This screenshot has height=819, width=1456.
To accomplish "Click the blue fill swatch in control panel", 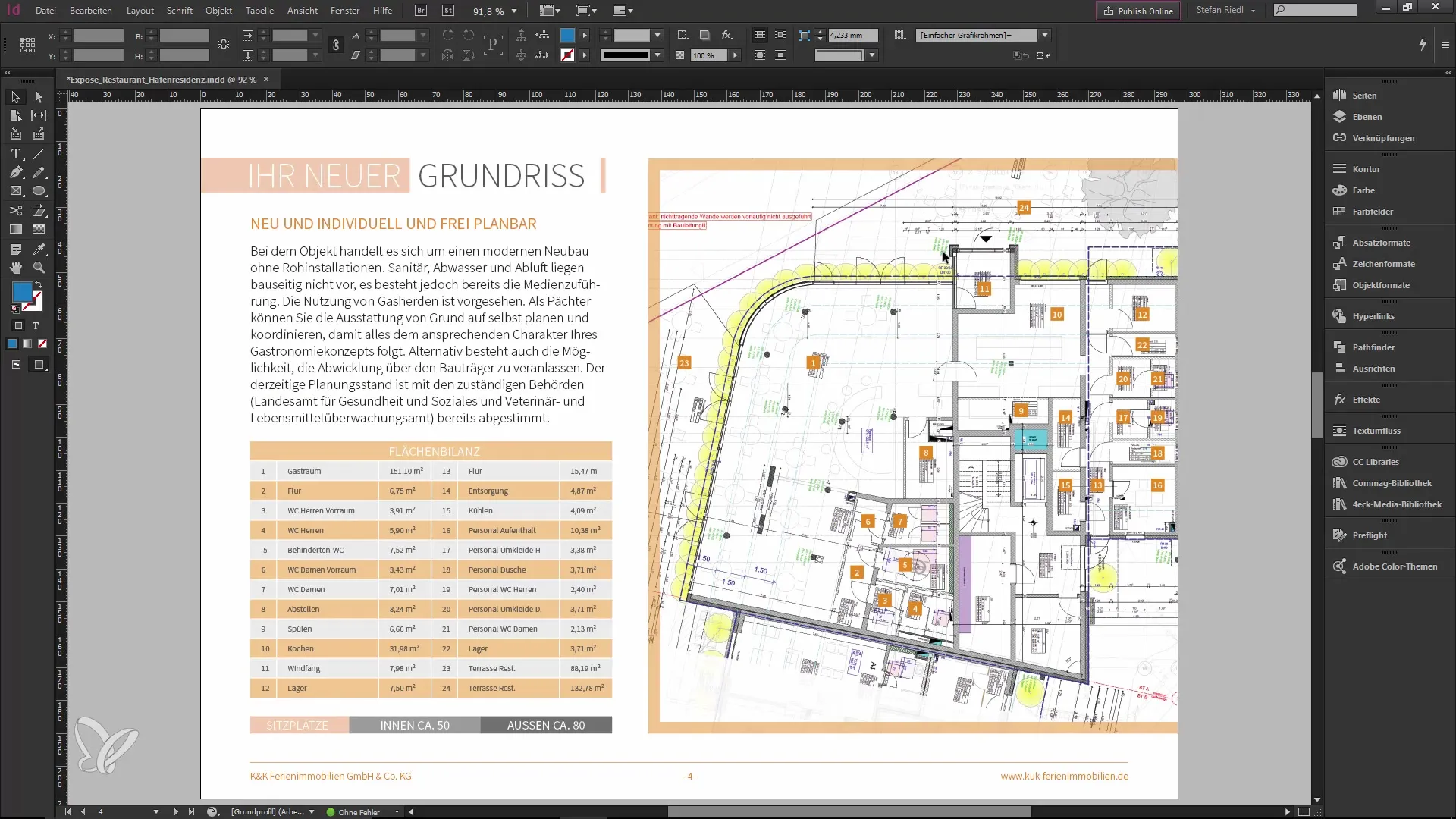I will point(567,36).
